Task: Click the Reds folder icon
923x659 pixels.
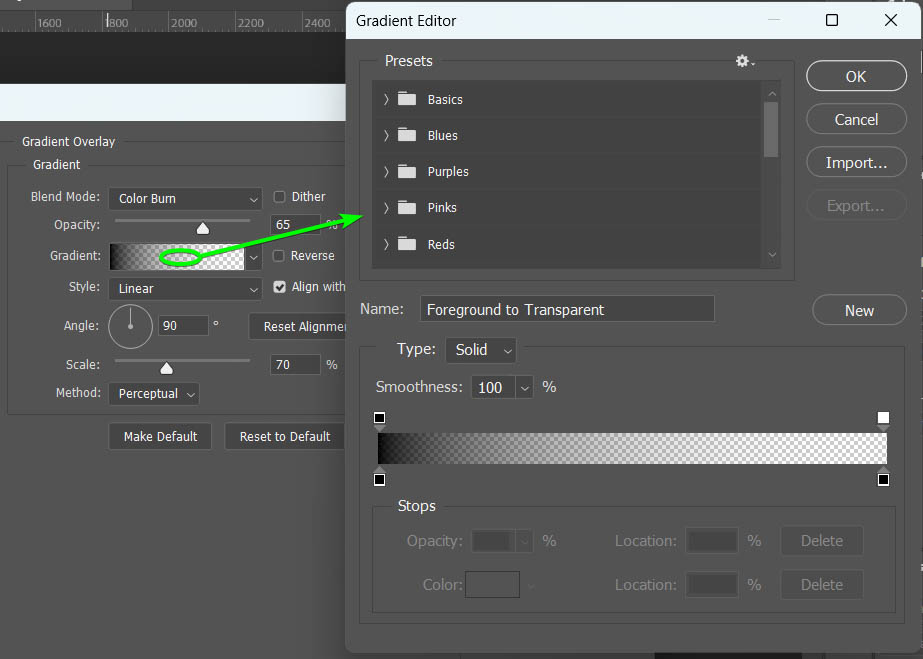Action: pos(407,244)
